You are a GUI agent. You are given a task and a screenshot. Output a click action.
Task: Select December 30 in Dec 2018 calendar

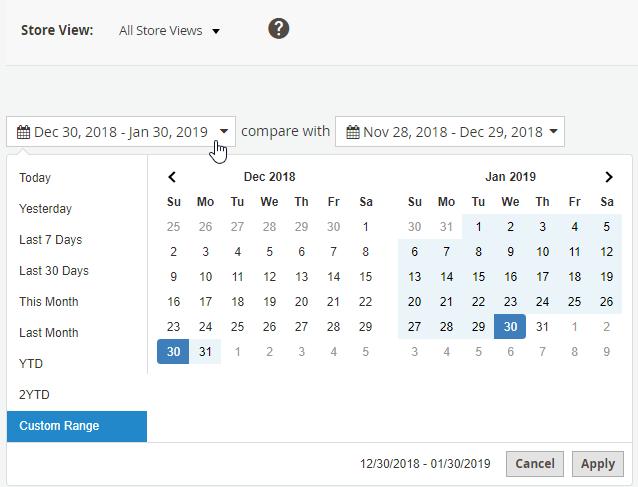click(x=173, y=352)
